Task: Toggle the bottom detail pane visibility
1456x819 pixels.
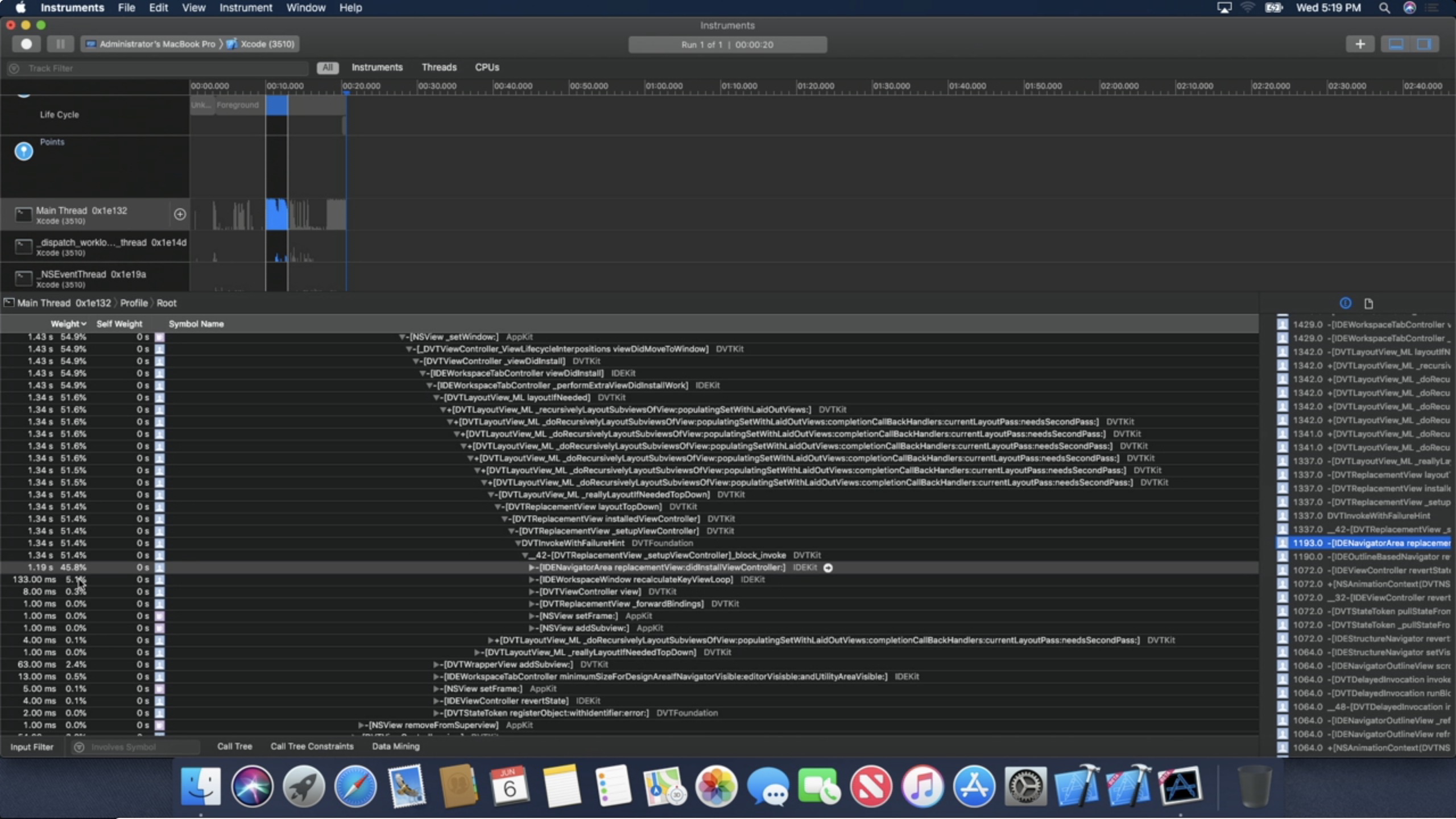Action: [x=1396, y=44]
